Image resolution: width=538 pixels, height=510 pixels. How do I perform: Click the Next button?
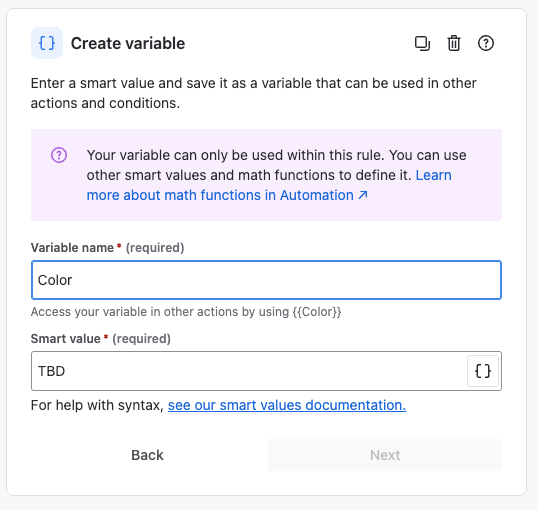(x=385, y=455)
